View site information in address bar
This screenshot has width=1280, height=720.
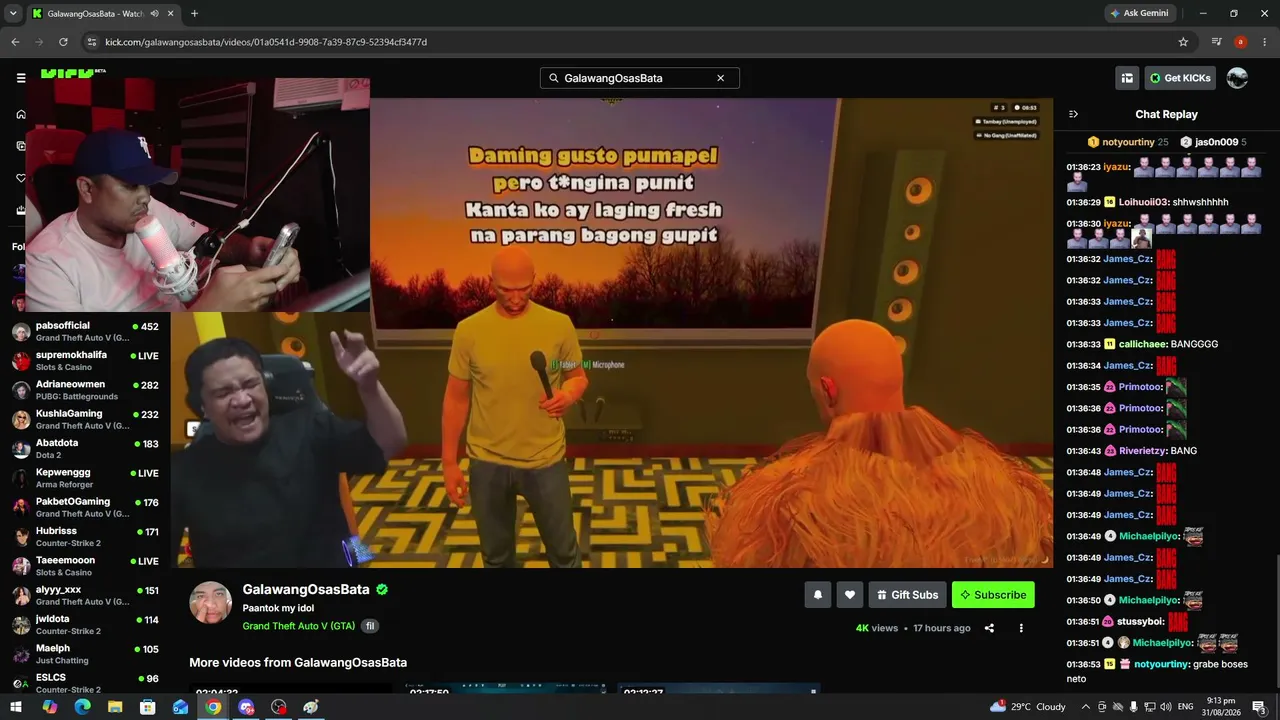click(x=92, y=42)
